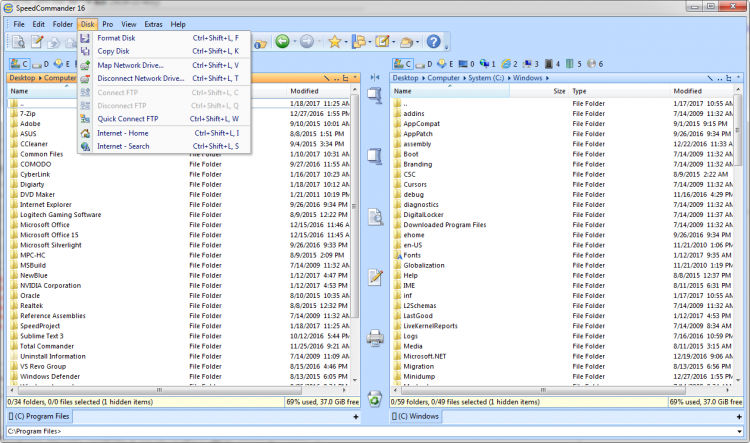750x443 pixels.
Task: Click the edit pencil icon in center bar
Action: (375, 277)
